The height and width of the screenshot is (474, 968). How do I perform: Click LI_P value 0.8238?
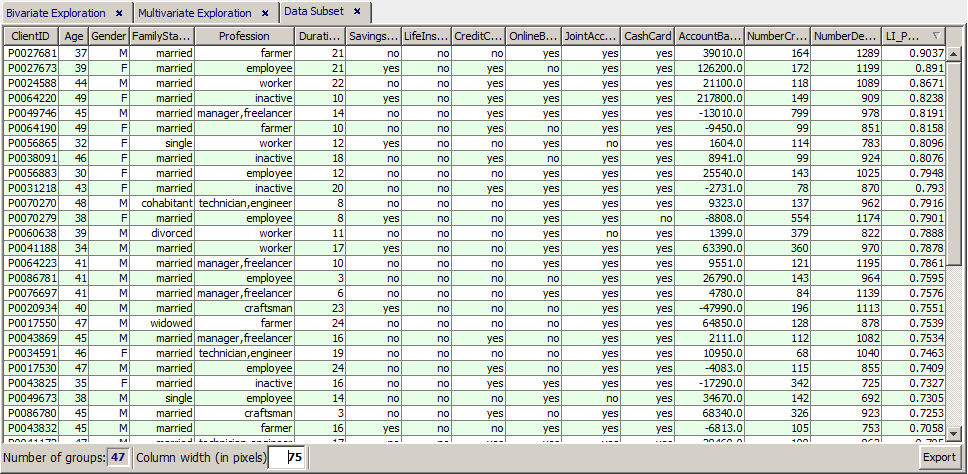click(913, 98)
